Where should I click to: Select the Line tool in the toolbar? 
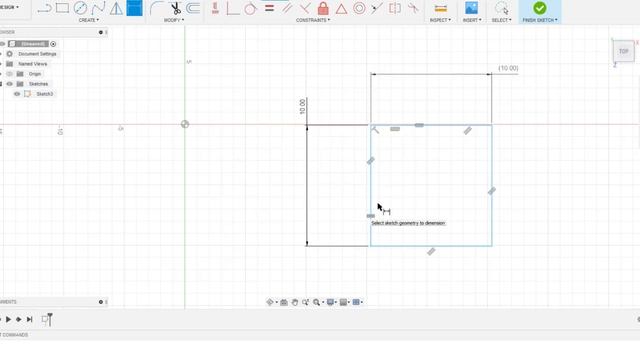[x=44, y=8]
